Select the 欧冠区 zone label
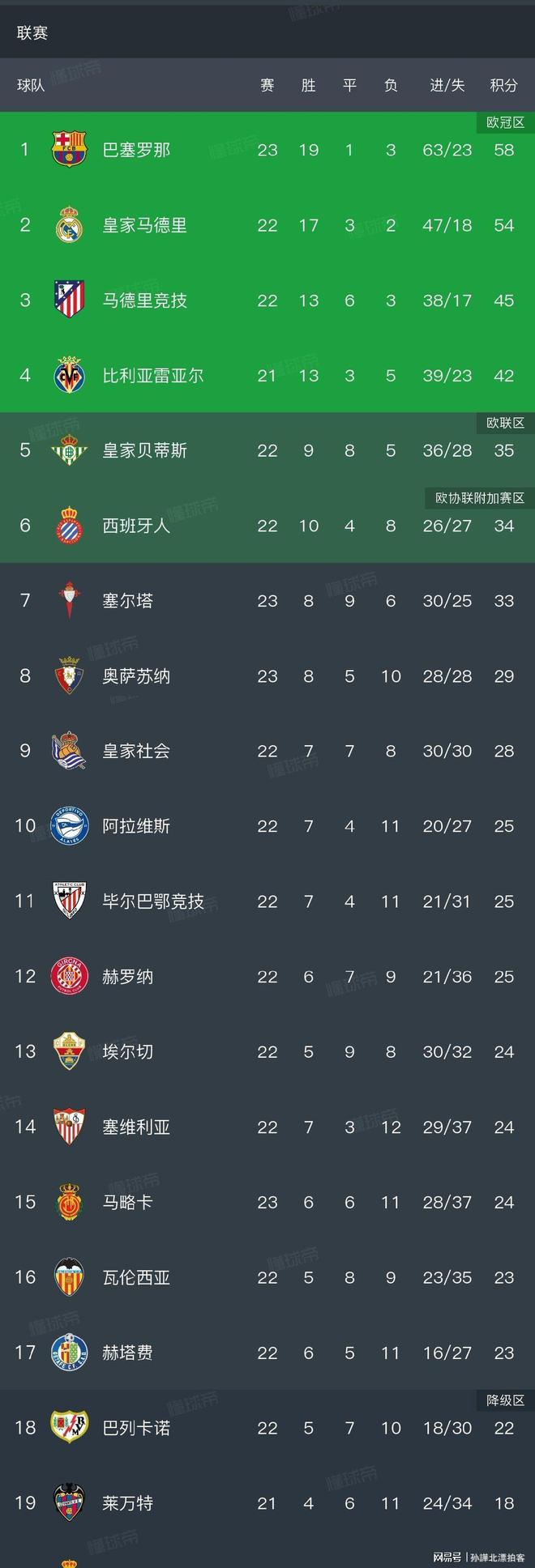 coord(505,122)
